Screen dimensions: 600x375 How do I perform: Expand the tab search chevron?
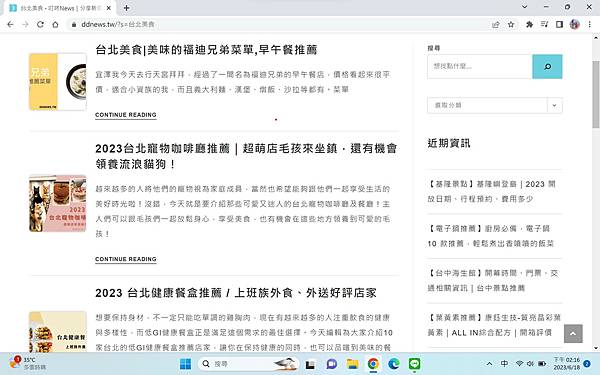[x=525, y=7]
